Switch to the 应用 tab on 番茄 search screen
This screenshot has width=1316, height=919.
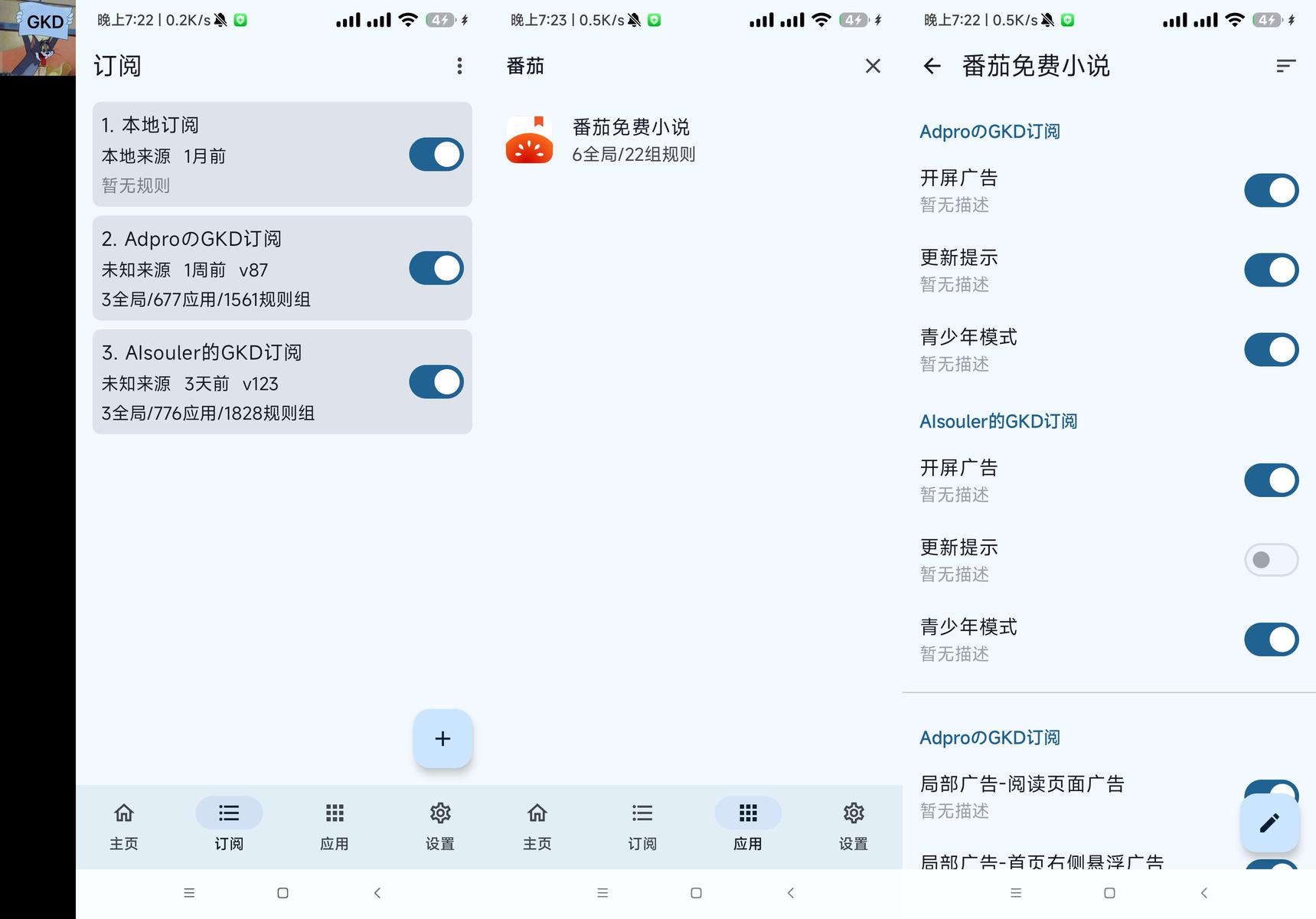[x=748, y=826]
